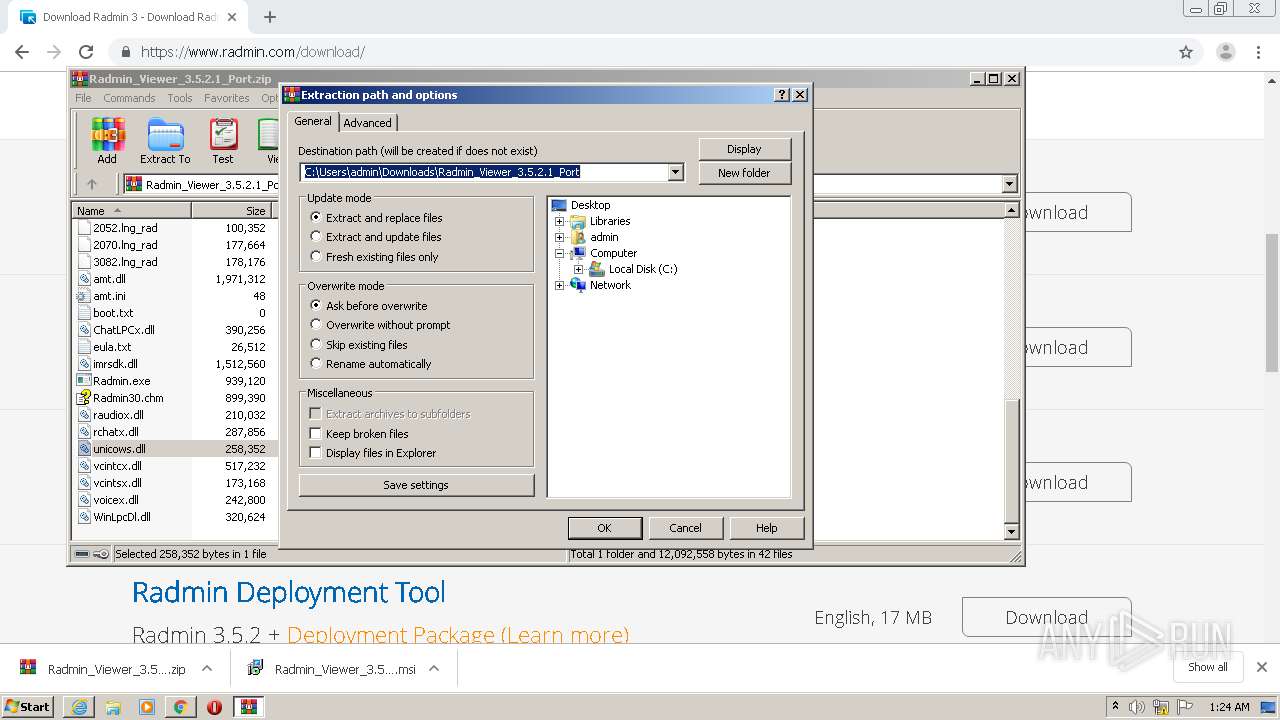Sort file list by Size column

[x=232, y=210]
